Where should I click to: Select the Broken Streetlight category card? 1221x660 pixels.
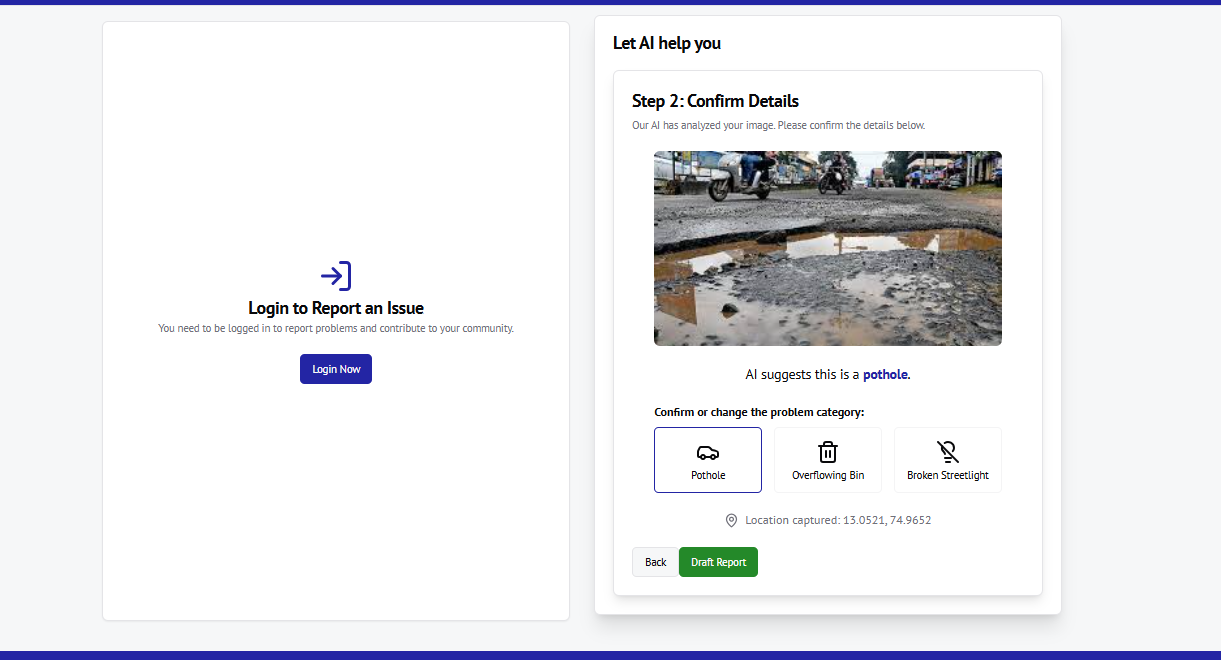pyautogui.click(x=948, y=460)
